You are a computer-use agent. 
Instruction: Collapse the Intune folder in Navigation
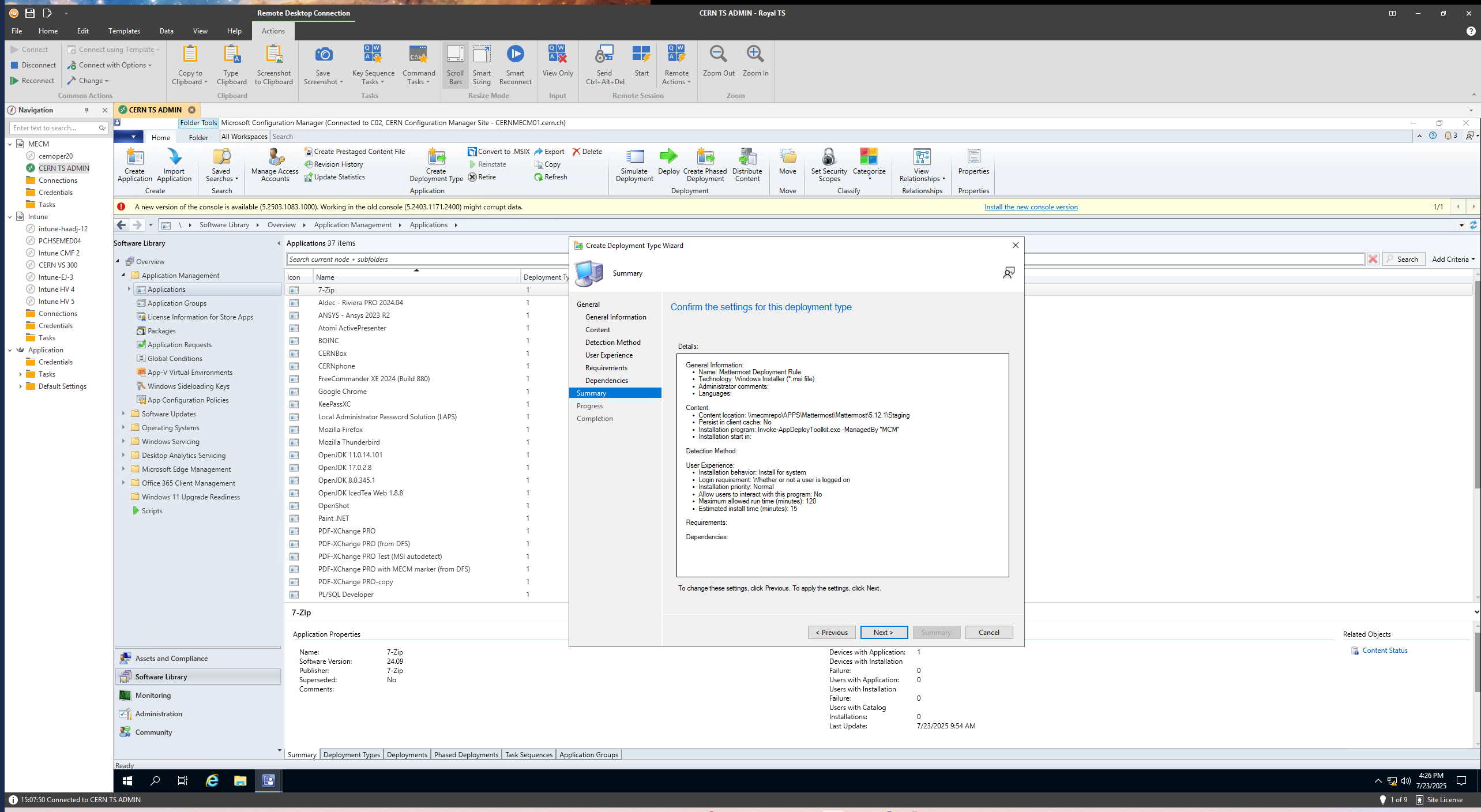click(10, 217)
